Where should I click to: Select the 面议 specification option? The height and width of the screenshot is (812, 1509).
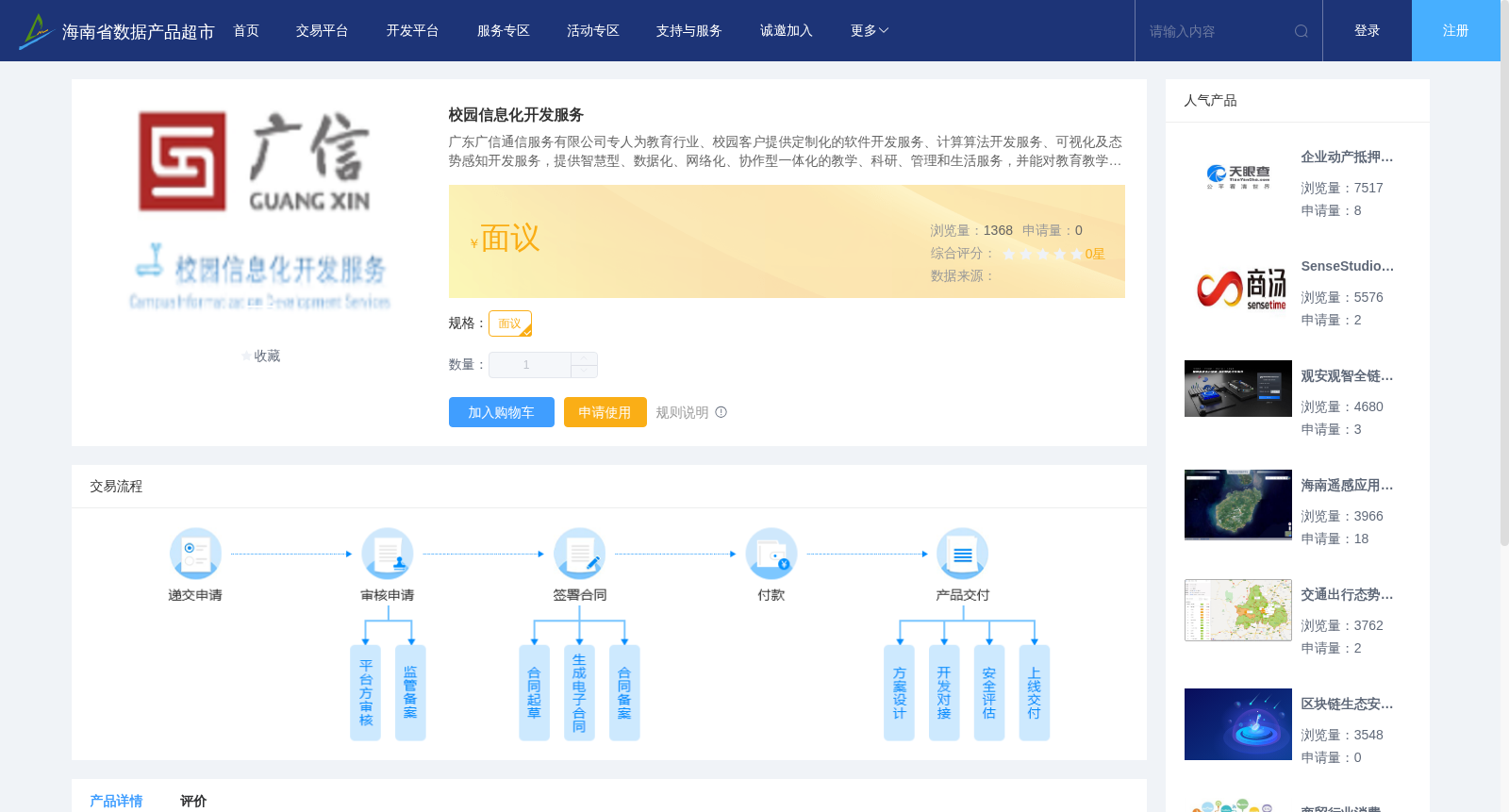tap(510, 323)
